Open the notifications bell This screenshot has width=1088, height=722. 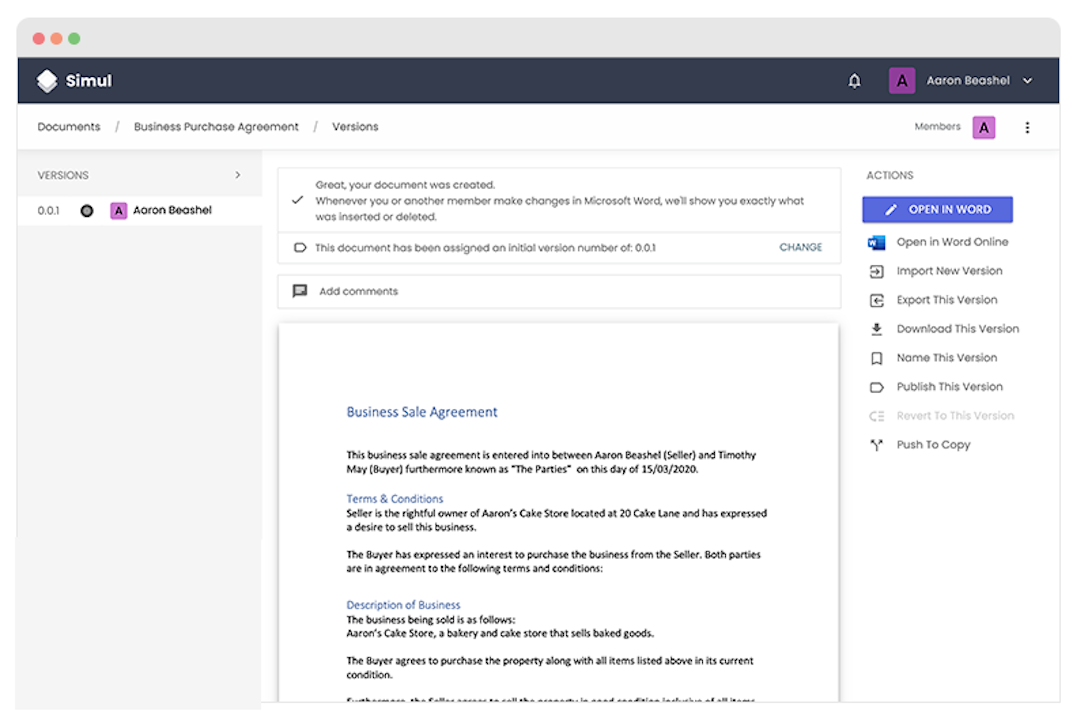click(855, 80)
